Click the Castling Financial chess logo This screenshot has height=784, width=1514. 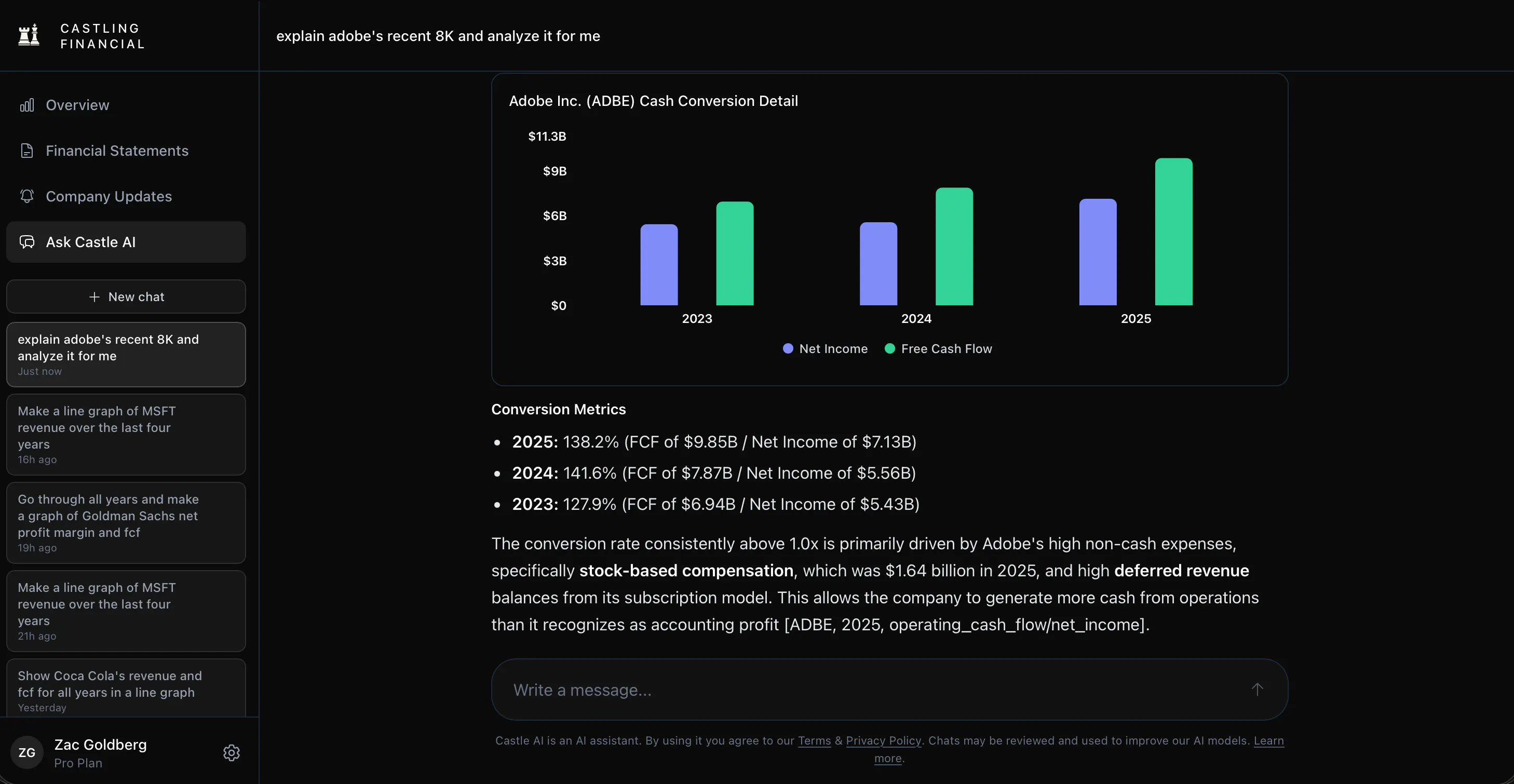point(29,35)
